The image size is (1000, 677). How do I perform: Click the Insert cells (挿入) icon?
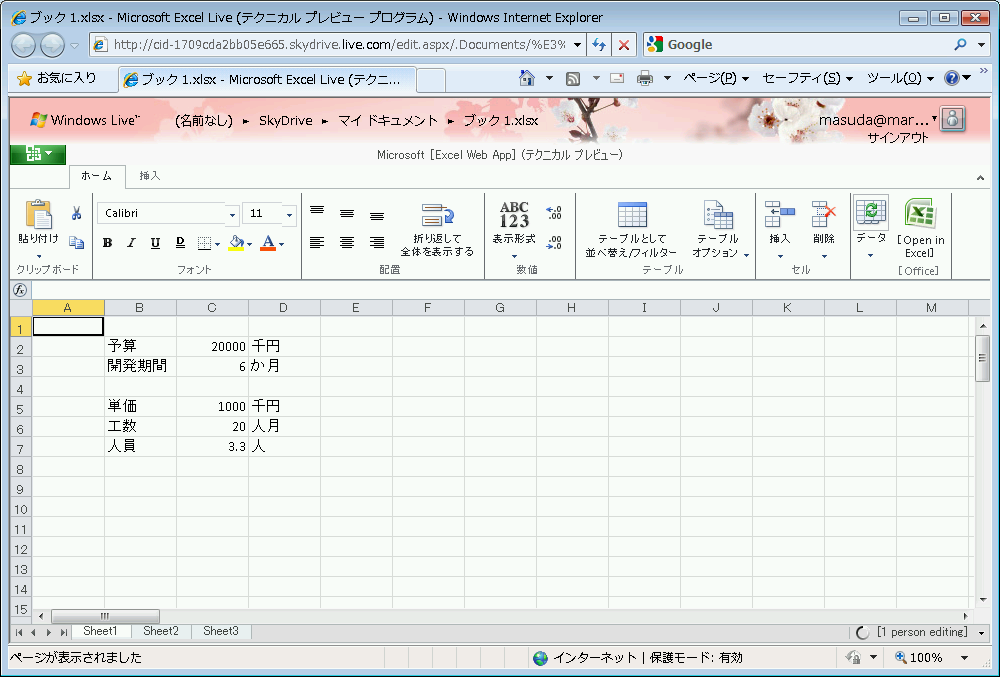click(x=779, y=215)
